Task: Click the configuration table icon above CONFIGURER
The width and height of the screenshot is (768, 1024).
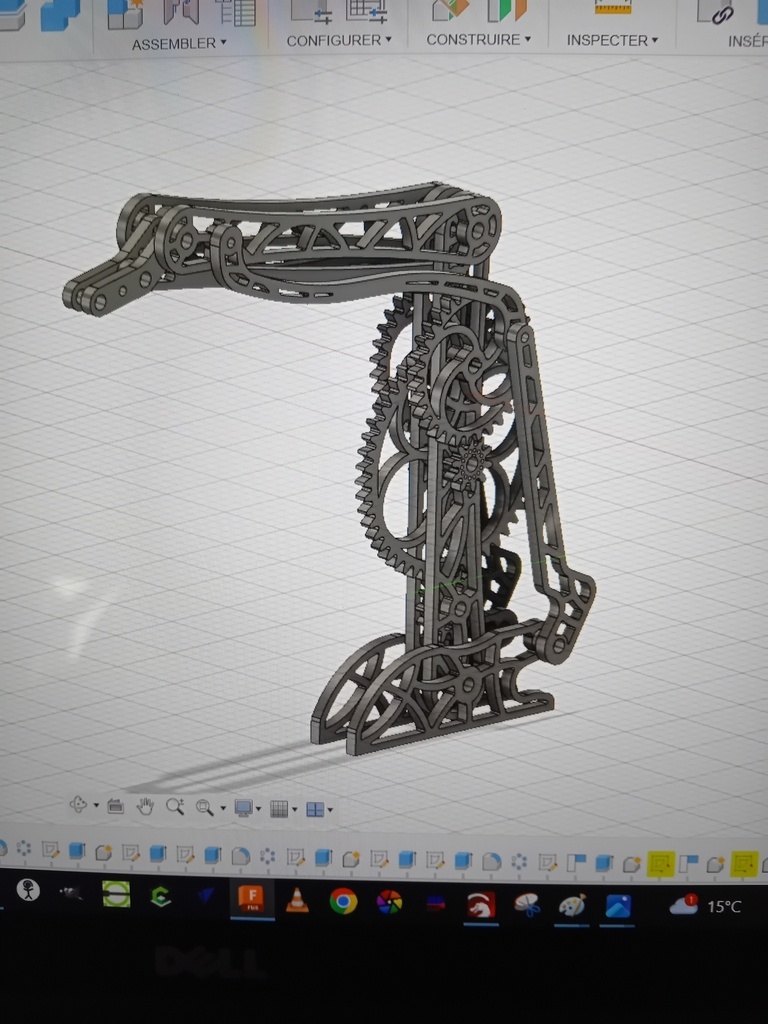Action: tap(366, 10)
